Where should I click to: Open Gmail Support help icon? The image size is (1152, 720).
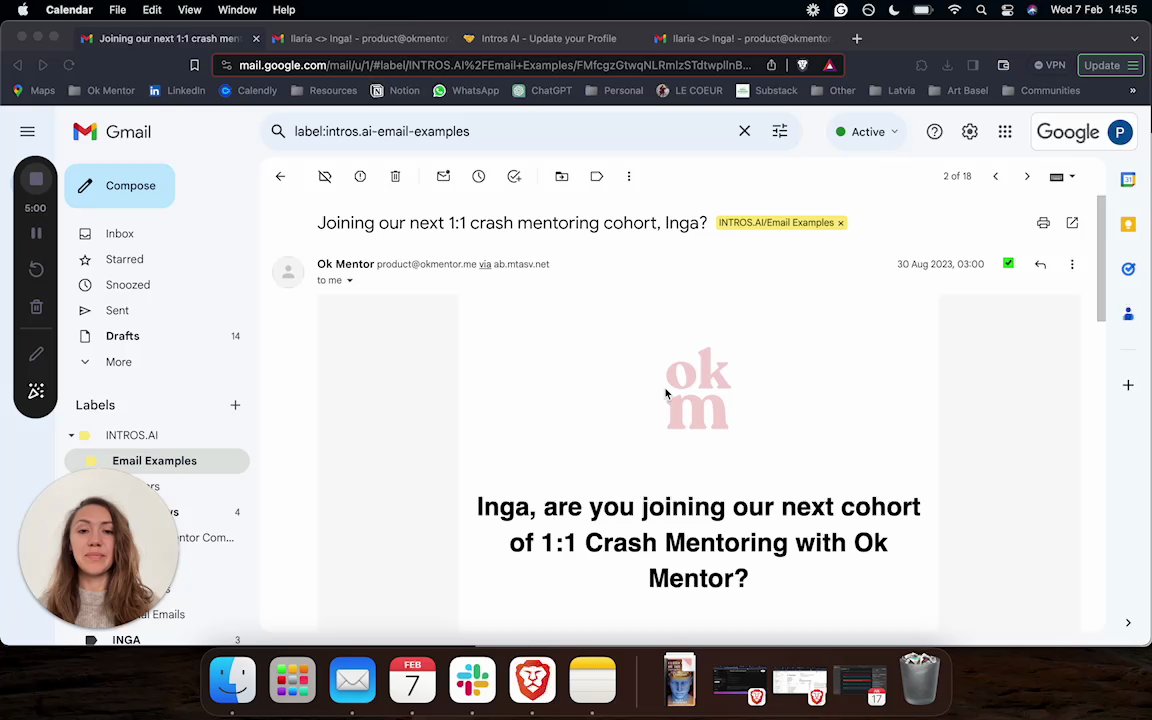tap(934, 132)
